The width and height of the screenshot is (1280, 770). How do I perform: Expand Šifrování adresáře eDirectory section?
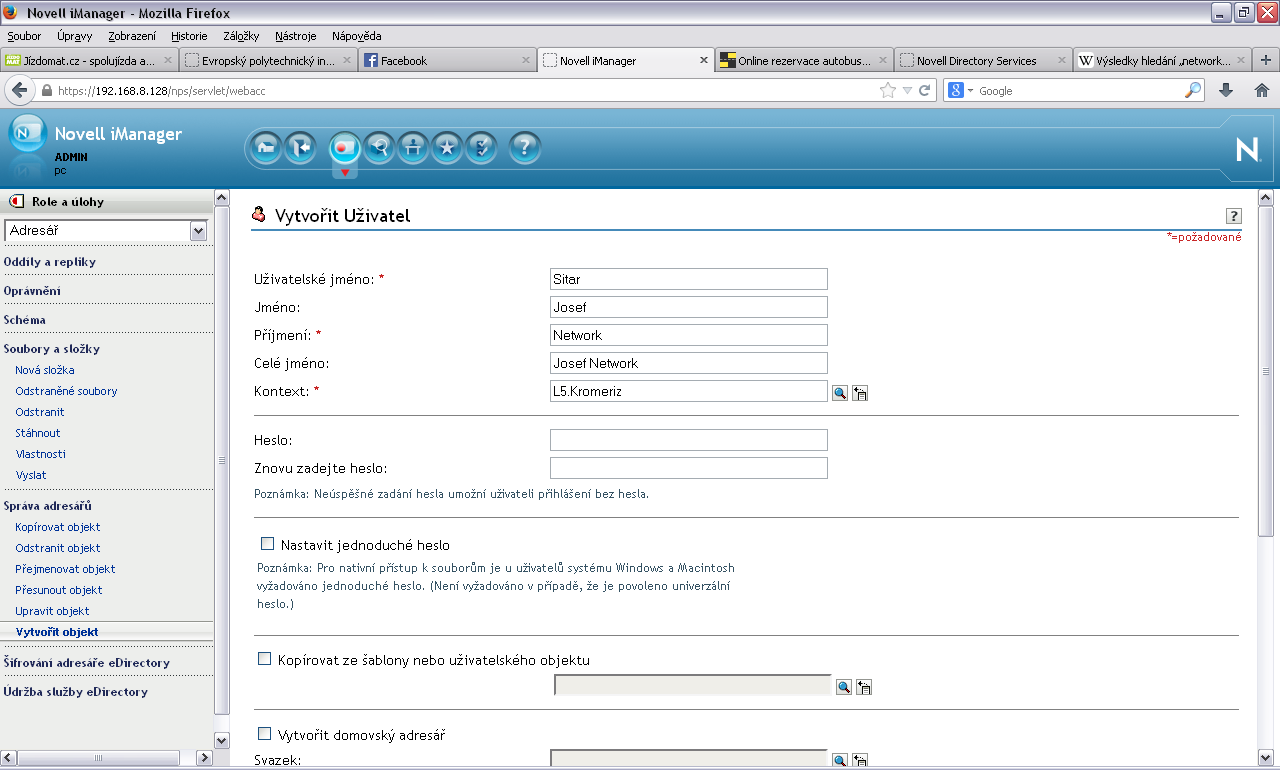tap(87, 663)
